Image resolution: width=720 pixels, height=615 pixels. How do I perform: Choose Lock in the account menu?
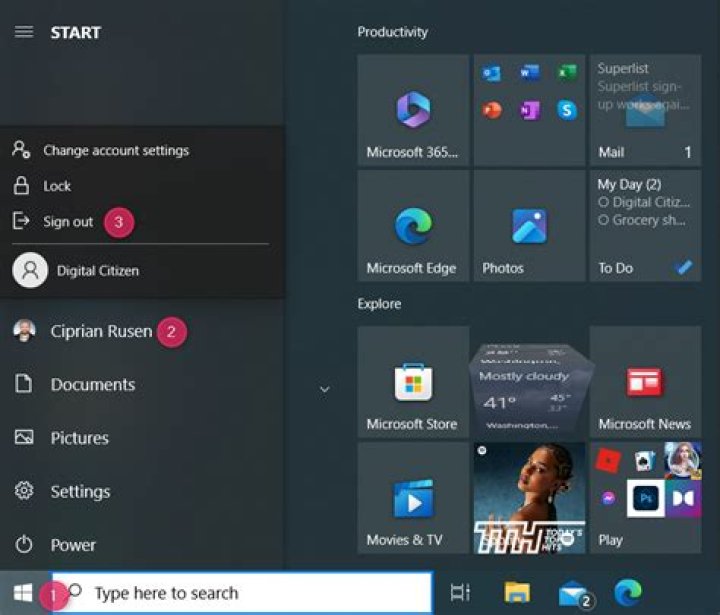(57, 186)
